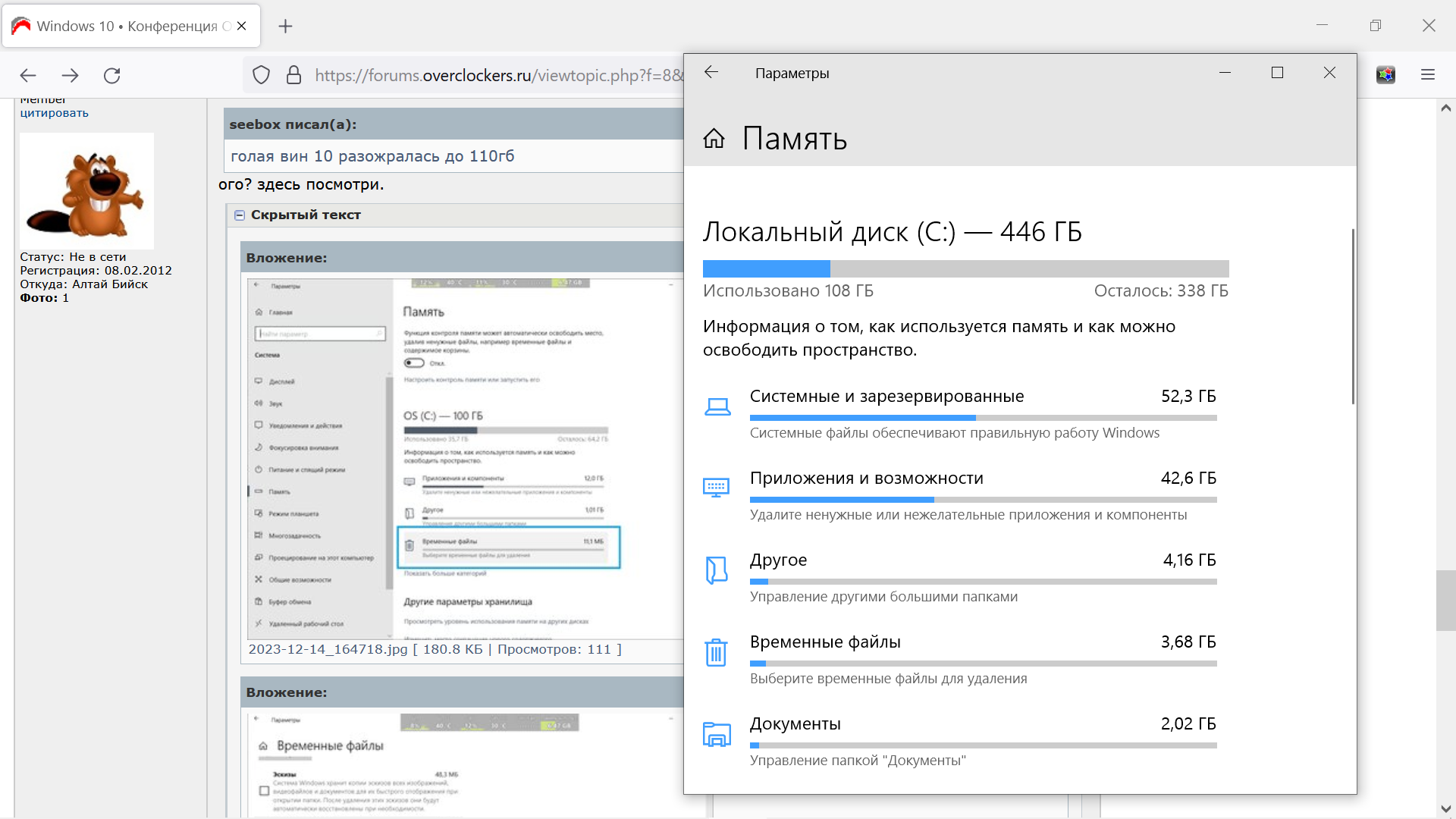The width and height of the screenshot is (1456, 819).
Task: Click the shield tracking protection icon
Action: (261, 75)
